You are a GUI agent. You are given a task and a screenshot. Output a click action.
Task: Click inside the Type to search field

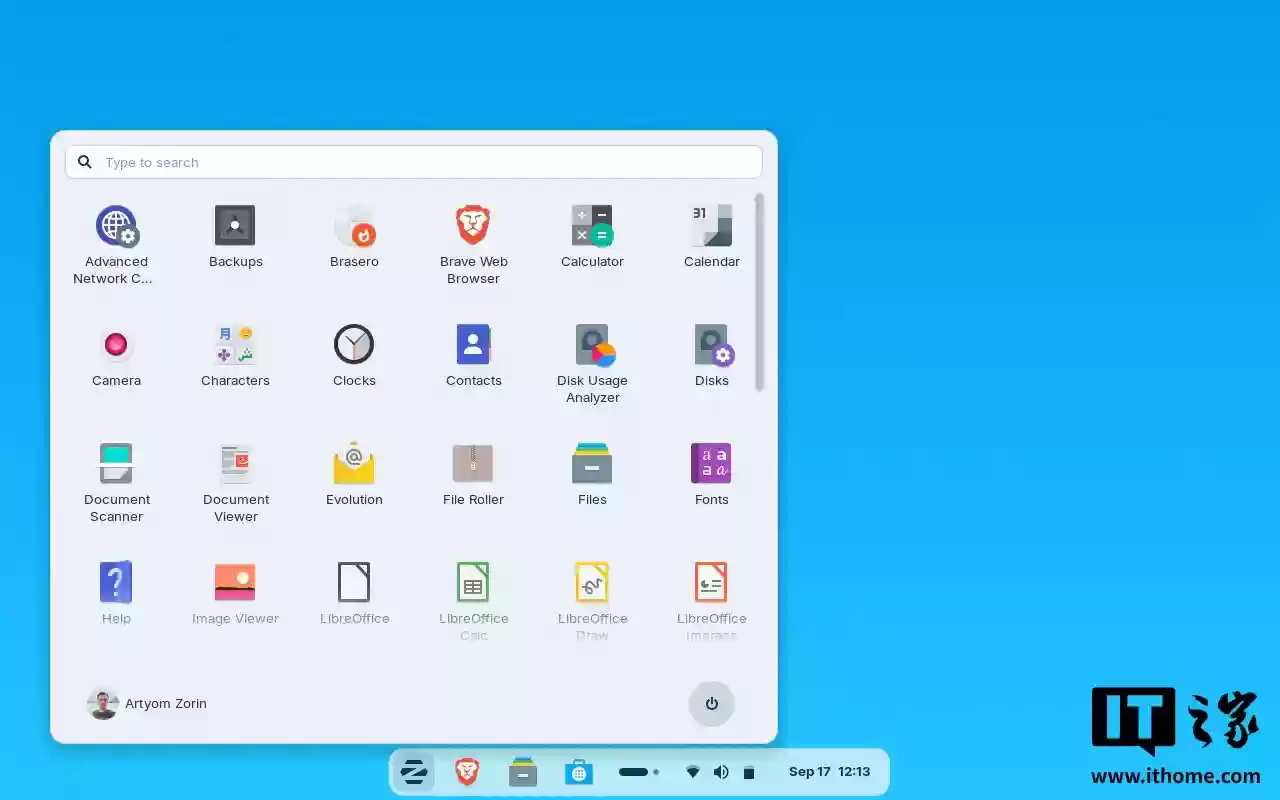[413, 162]
